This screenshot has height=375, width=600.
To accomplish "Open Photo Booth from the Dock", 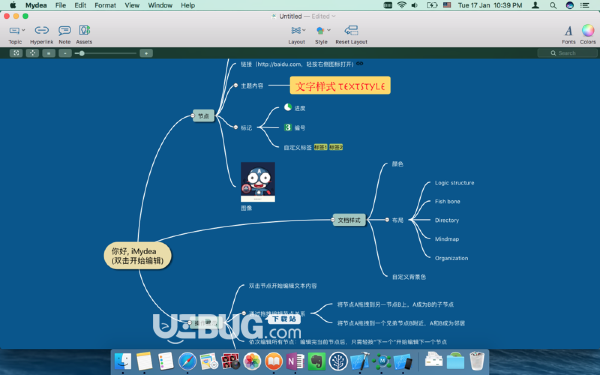I will (230, 361).
